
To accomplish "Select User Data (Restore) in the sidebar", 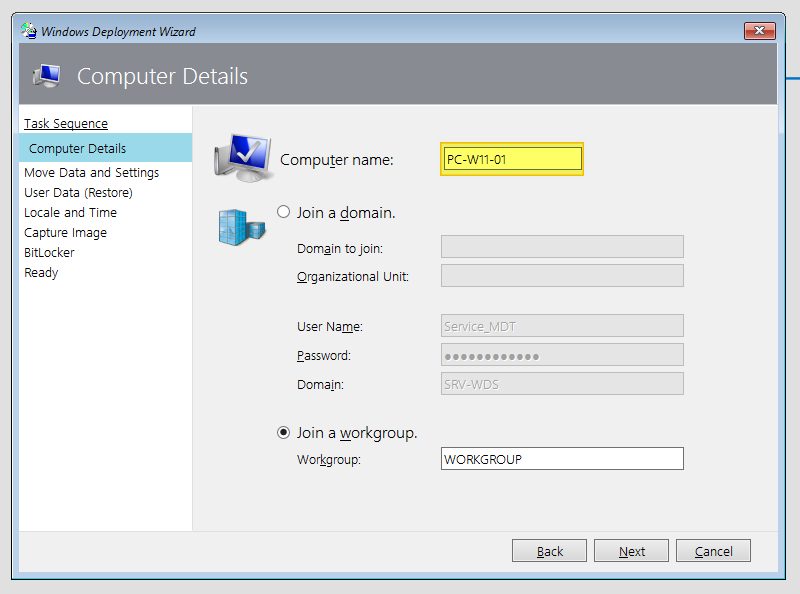I will 81,192.
